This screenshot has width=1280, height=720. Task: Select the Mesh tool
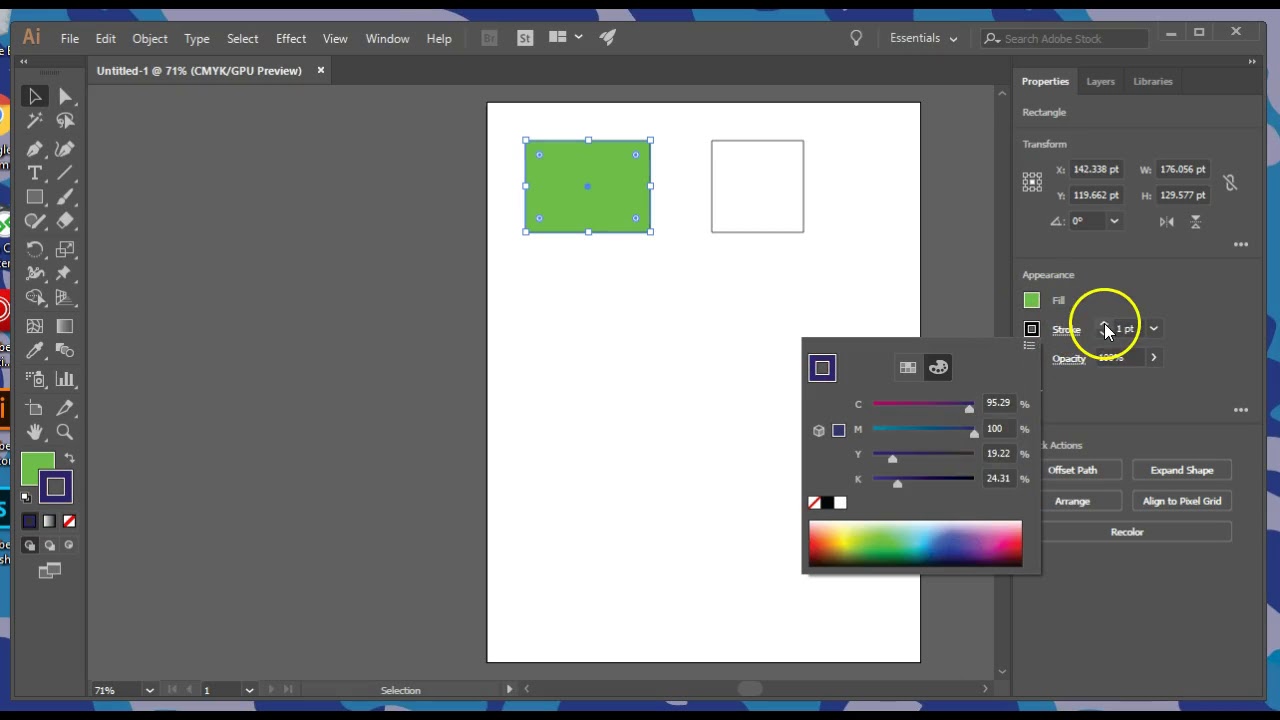coord(35,326)
